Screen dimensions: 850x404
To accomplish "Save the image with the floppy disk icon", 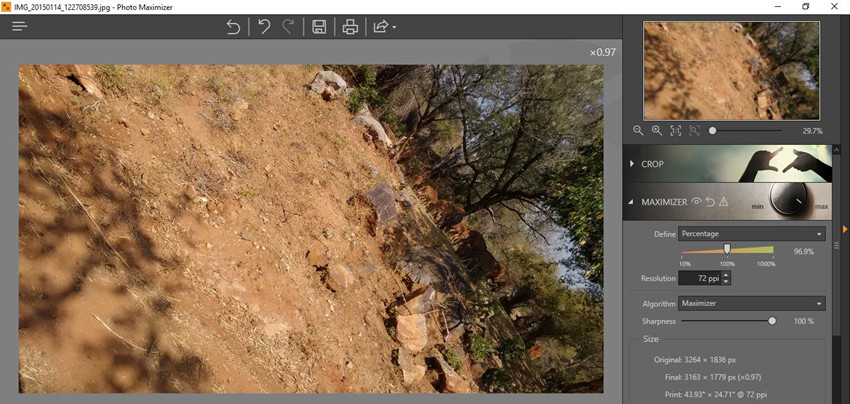I will (x=319, y=27).
